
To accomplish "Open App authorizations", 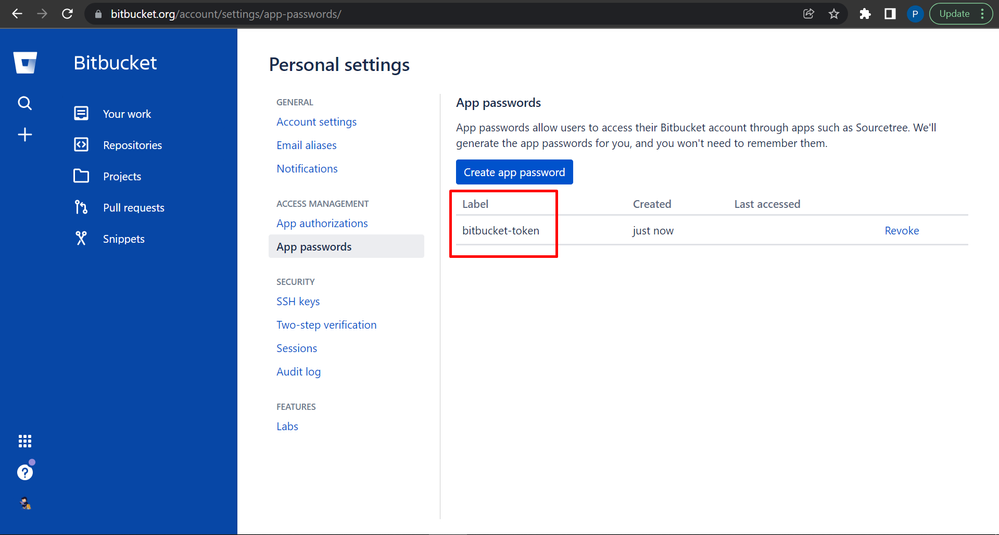I will click(322, 224).
